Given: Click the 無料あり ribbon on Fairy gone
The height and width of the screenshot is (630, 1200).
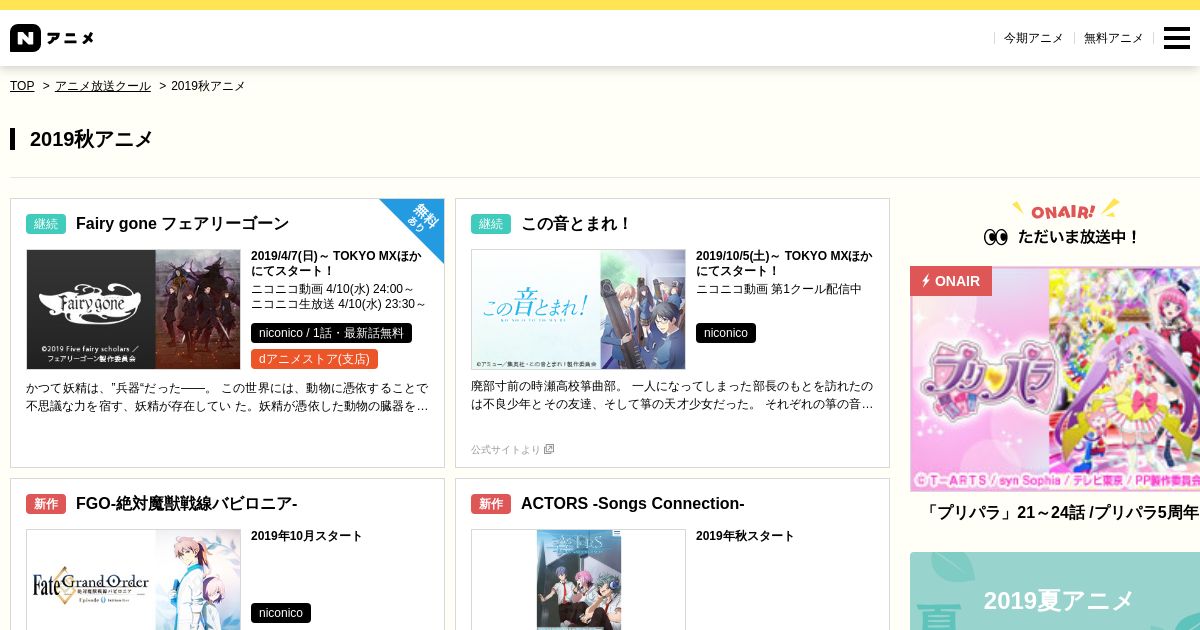Looking at the screenshot, I should click(422, 219).
